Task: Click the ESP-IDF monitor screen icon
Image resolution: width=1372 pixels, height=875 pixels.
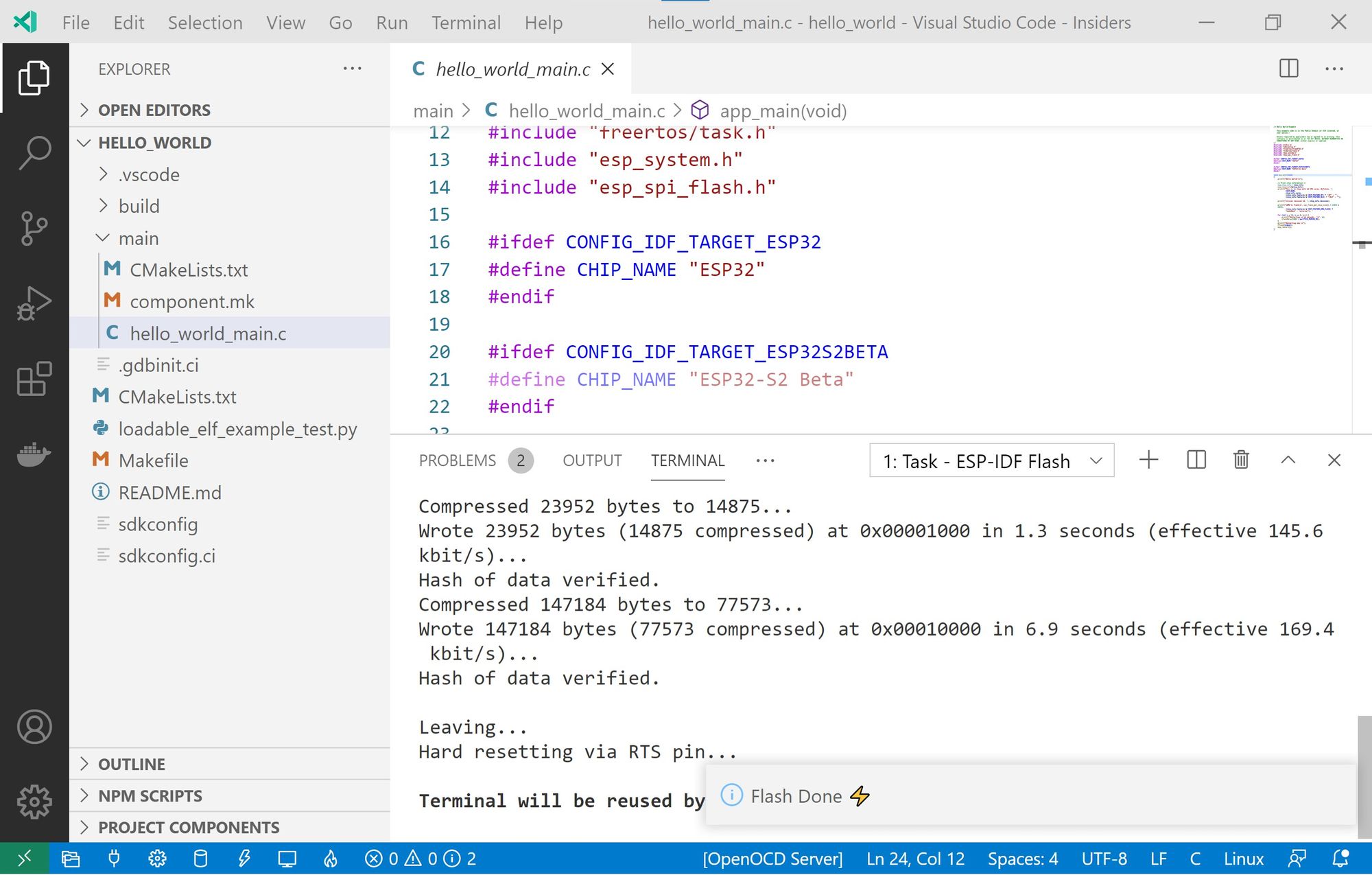Action: point(287,859)
